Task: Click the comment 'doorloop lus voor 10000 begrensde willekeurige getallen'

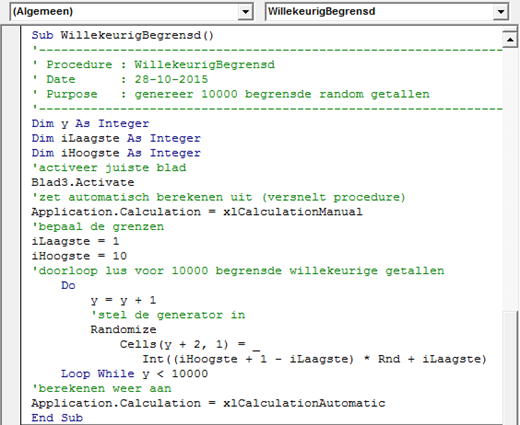Action: (x=238, y=271)
